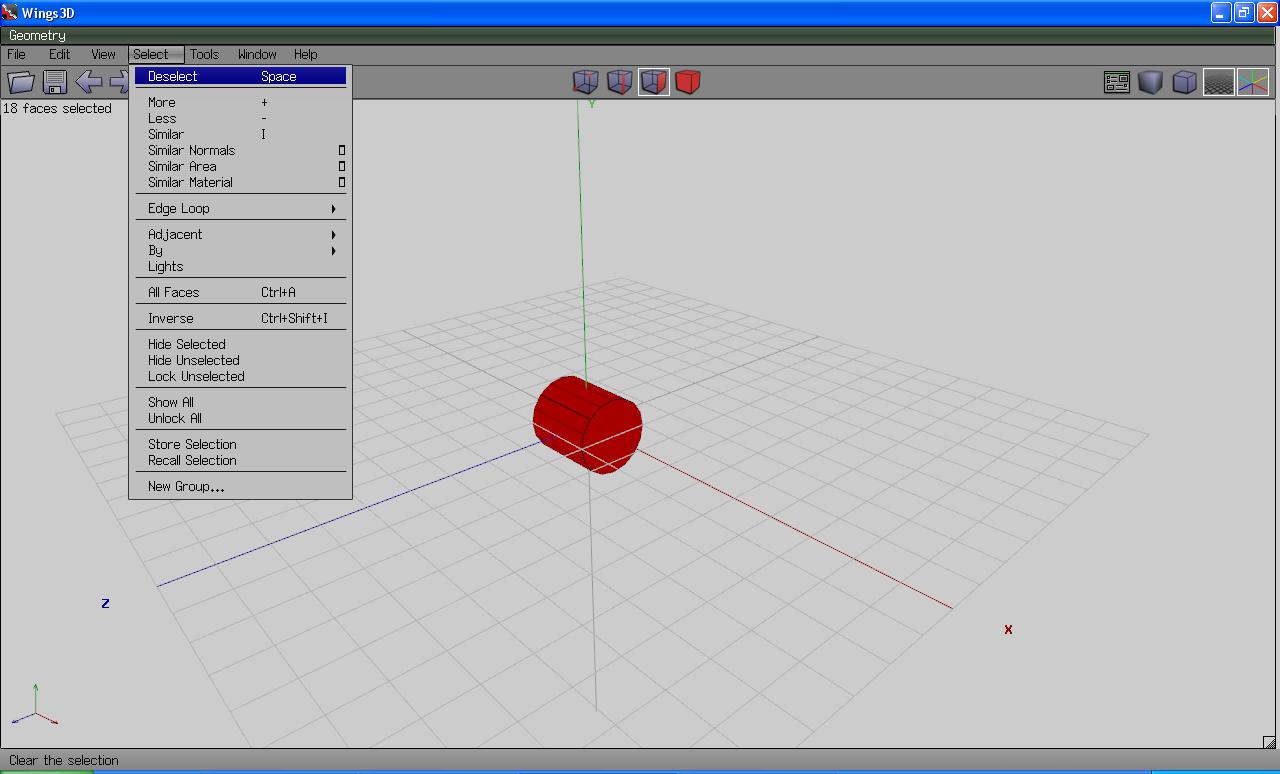Toggle orthographic/perspective view cube icon

(1185, 82)
